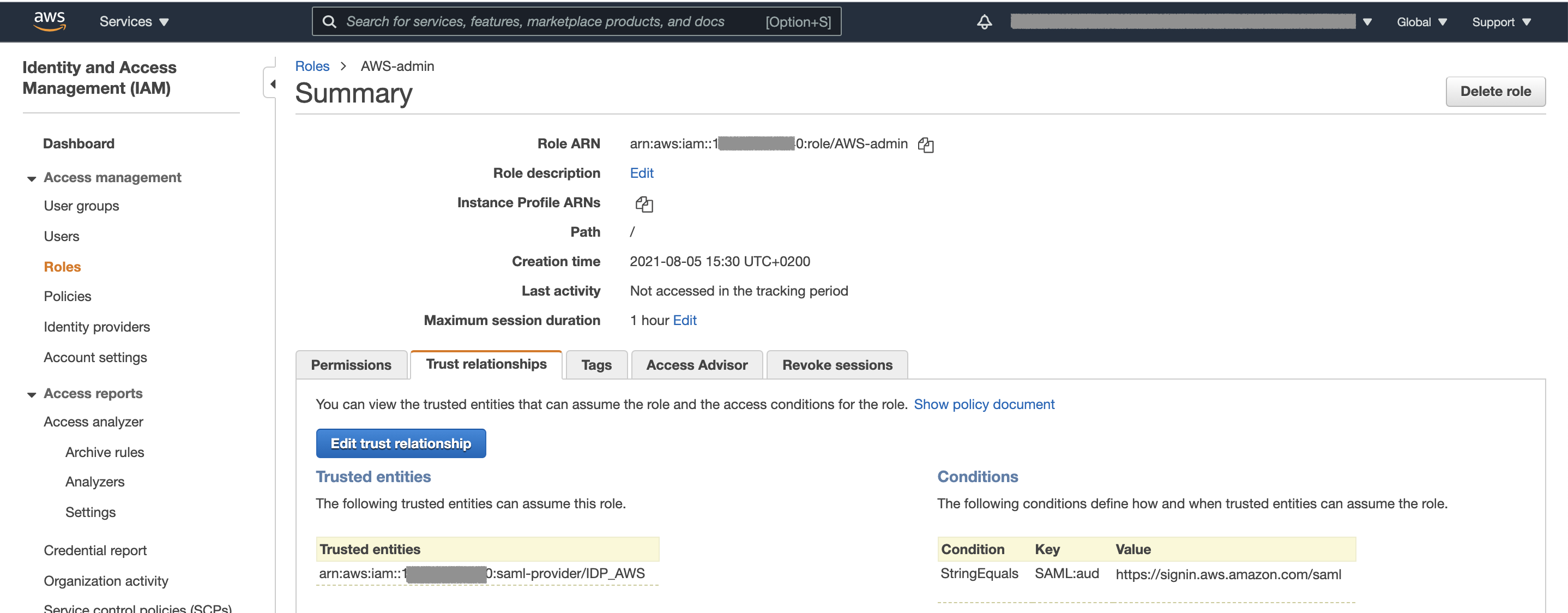The height and width of the screenshot is (613, 1568).
Task: Click Show policy document link
Action: (984, 404)
